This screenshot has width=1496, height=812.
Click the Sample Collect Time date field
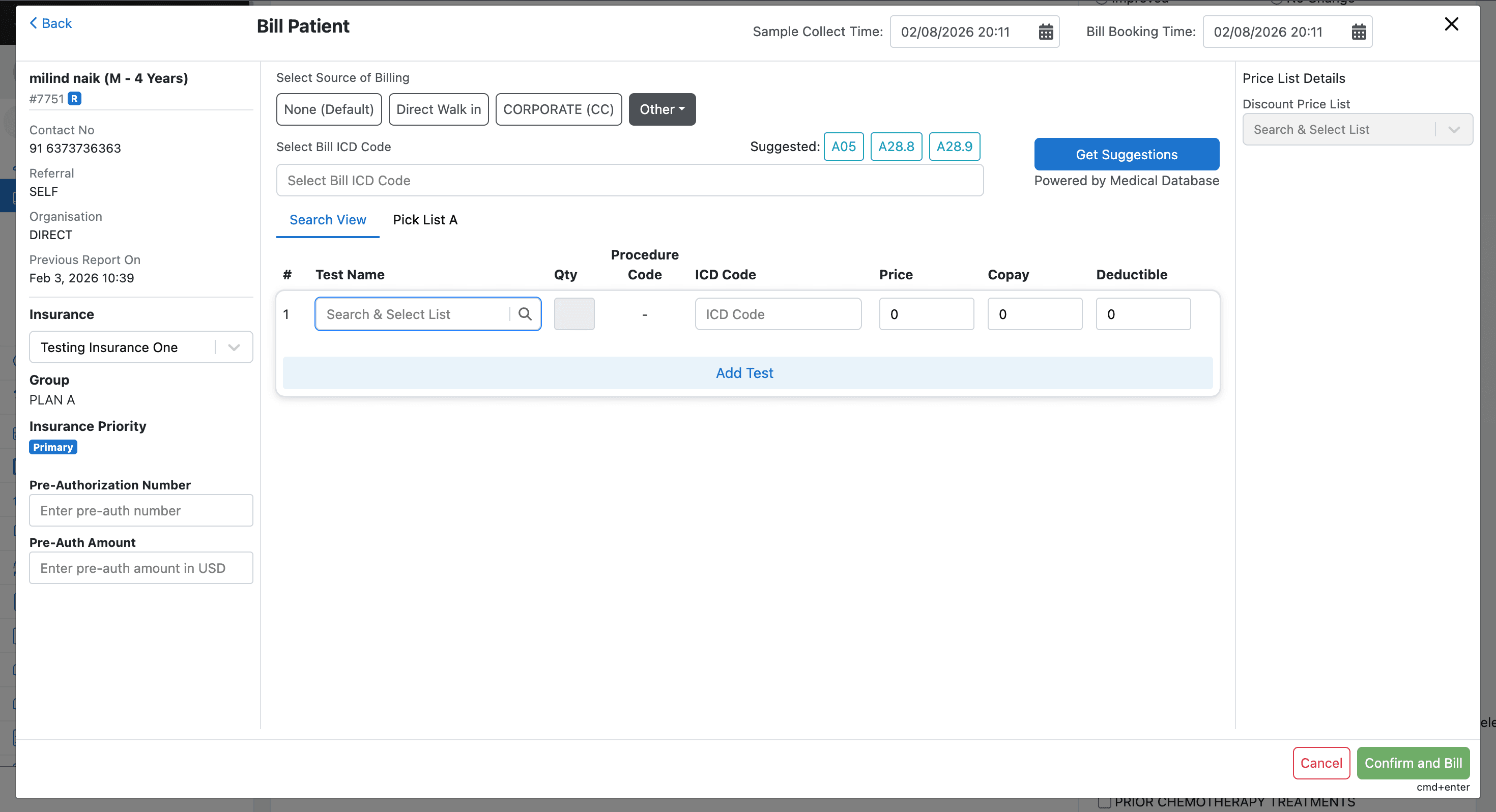pyautogui.click(x=974, y=32)
